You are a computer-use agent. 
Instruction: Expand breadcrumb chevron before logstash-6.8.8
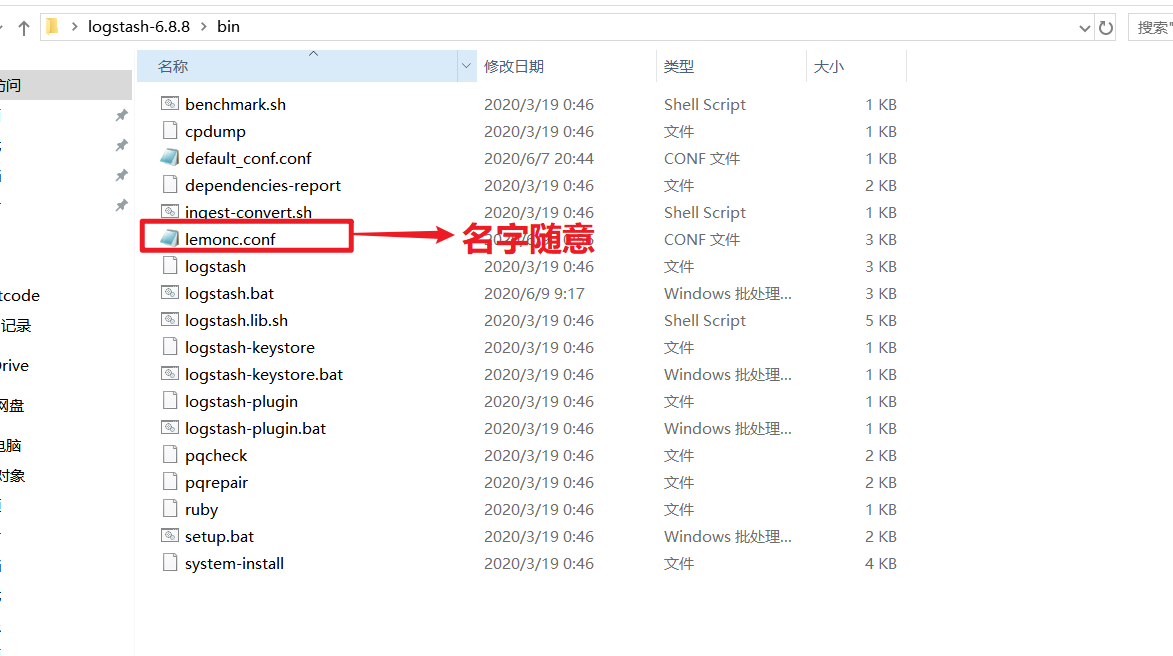74,27
